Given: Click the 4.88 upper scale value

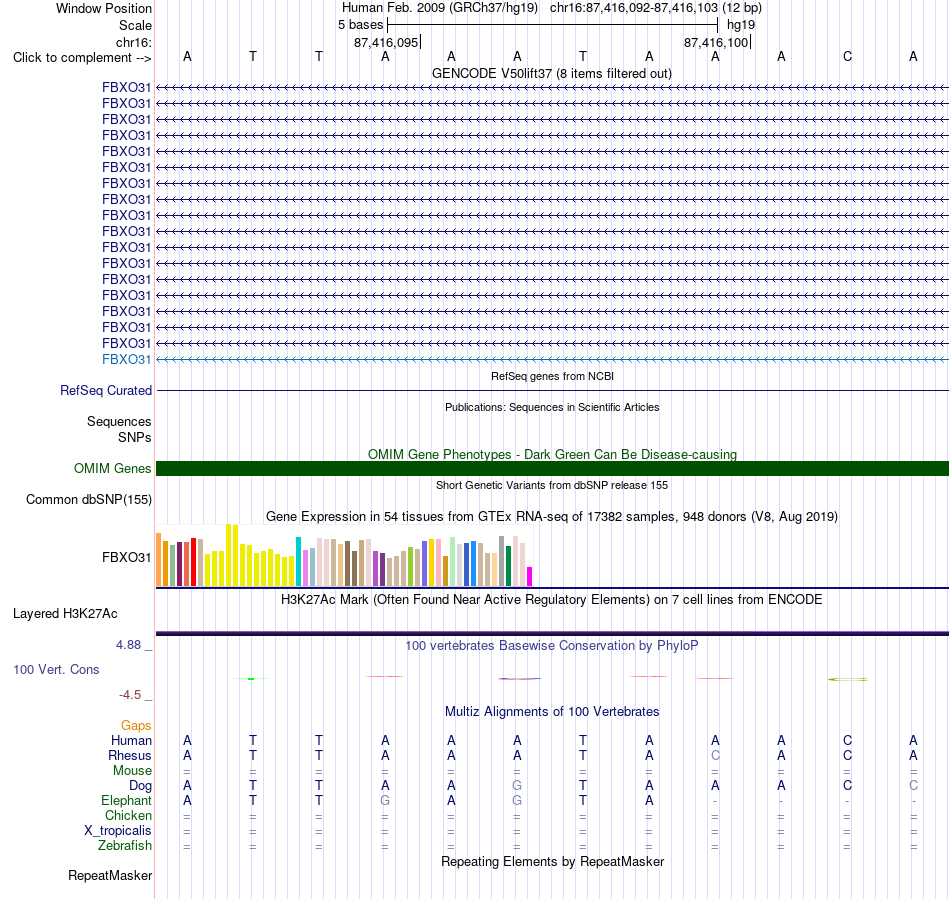Looking at the screenshot, I should click(x=128, y=645).
